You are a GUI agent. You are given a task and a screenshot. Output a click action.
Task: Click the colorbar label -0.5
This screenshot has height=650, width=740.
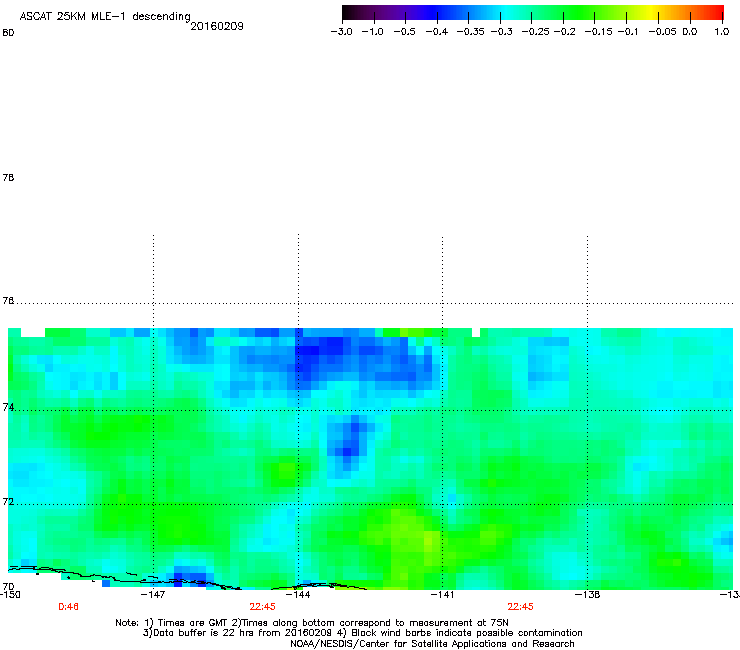[x=404, y=32]
